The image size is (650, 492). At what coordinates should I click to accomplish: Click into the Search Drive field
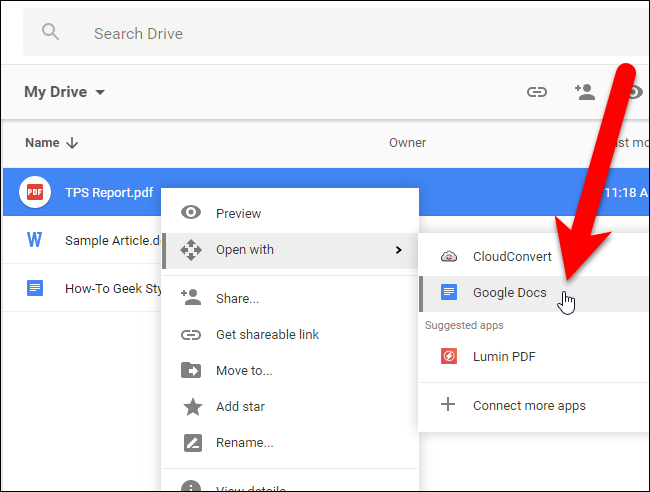[300, 33]
